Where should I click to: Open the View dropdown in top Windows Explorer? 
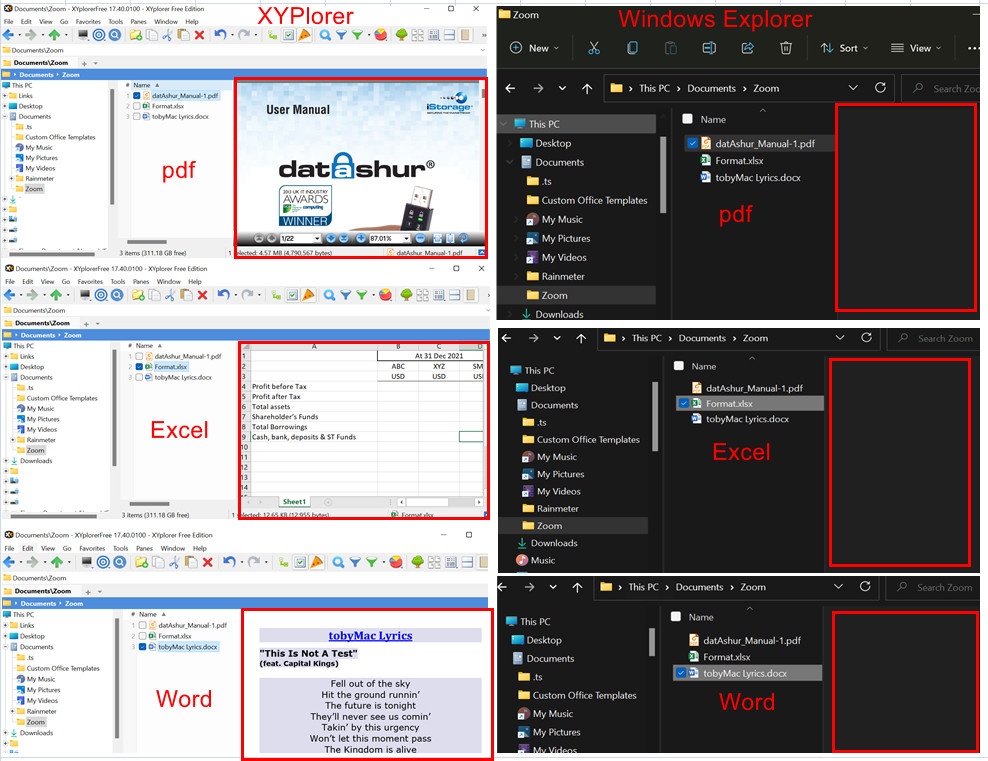tap(916, 48)
